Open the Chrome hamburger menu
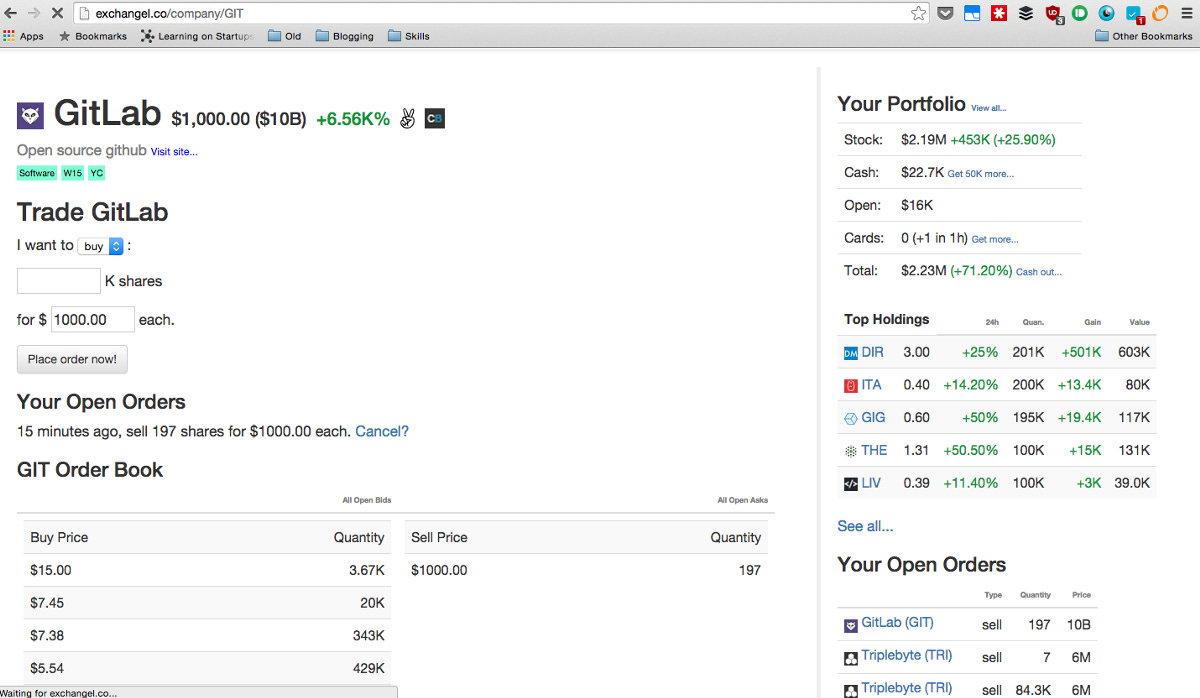The width and height of the screenshot is (1200, 698). (x=1186, y=14)
